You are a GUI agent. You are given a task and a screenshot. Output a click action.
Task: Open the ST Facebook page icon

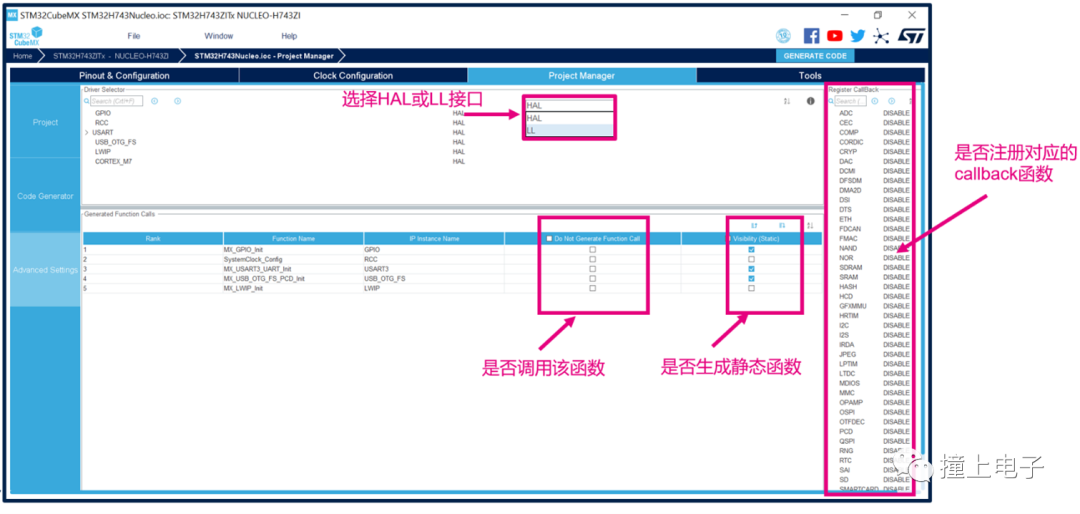tap(812, 36)
